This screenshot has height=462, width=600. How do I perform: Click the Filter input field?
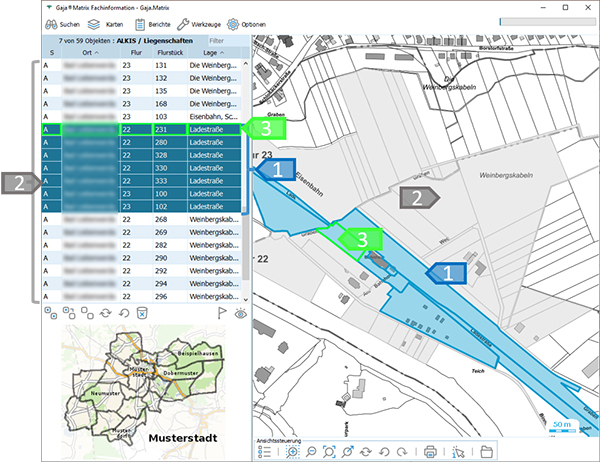pos(221,39)
